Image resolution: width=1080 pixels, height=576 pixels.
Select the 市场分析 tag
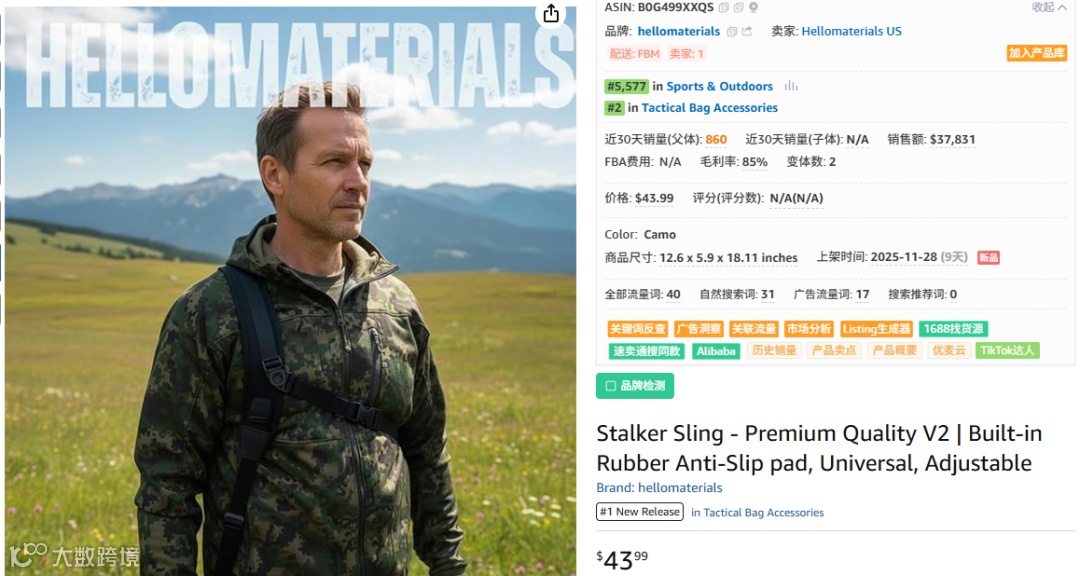pyautogui.click(x=809, y=329)
